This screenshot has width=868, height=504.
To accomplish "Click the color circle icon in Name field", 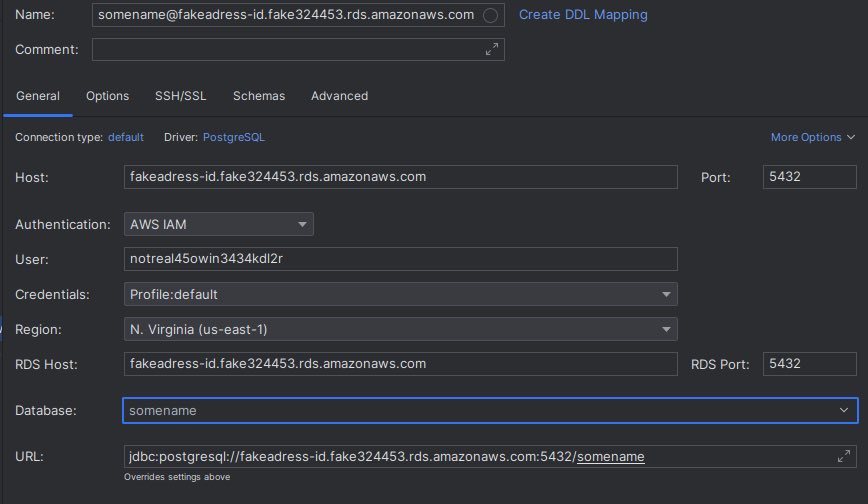I will [x=490, y=16].
